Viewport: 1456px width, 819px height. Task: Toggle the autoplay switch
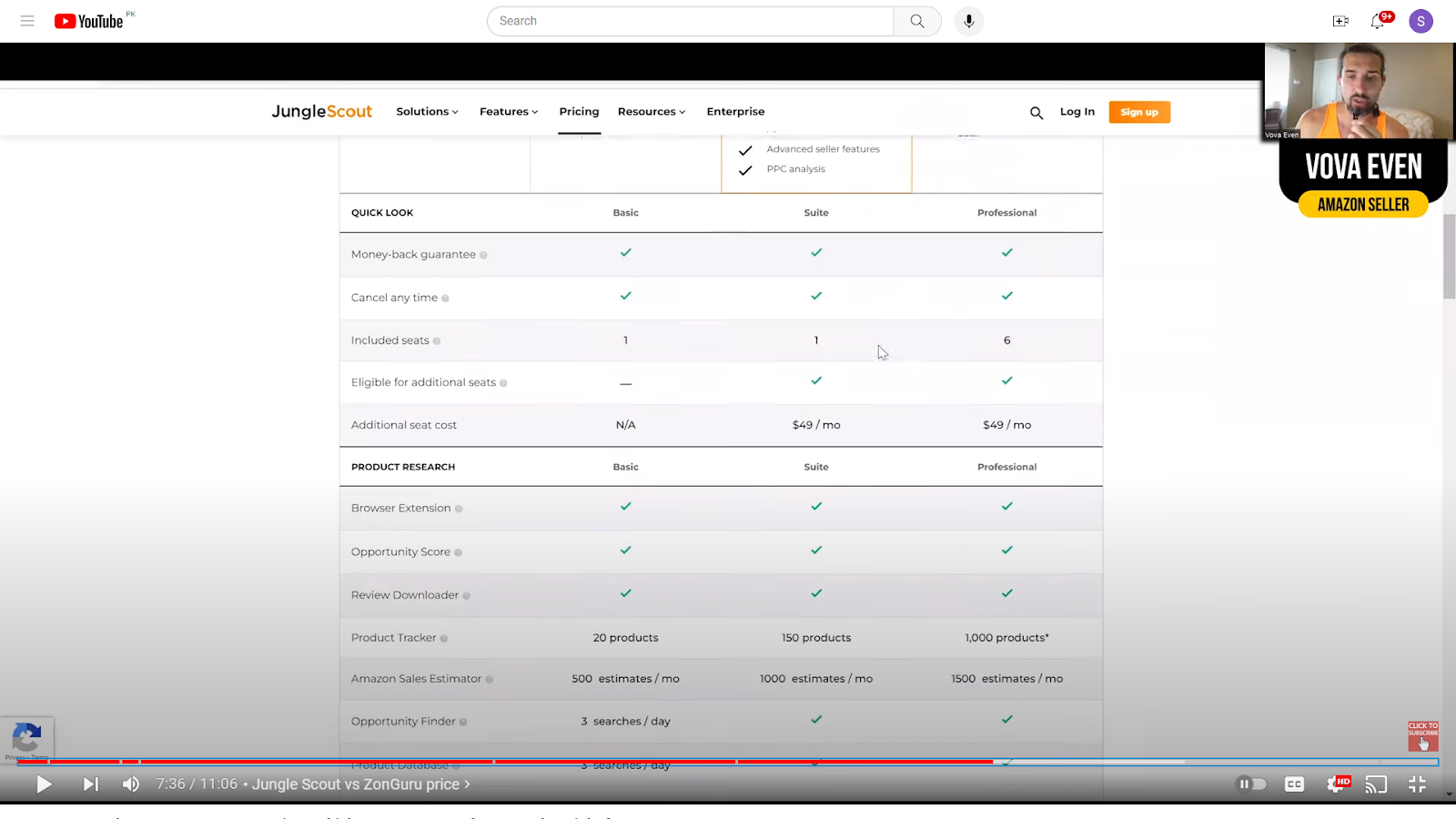point(1251,784)
